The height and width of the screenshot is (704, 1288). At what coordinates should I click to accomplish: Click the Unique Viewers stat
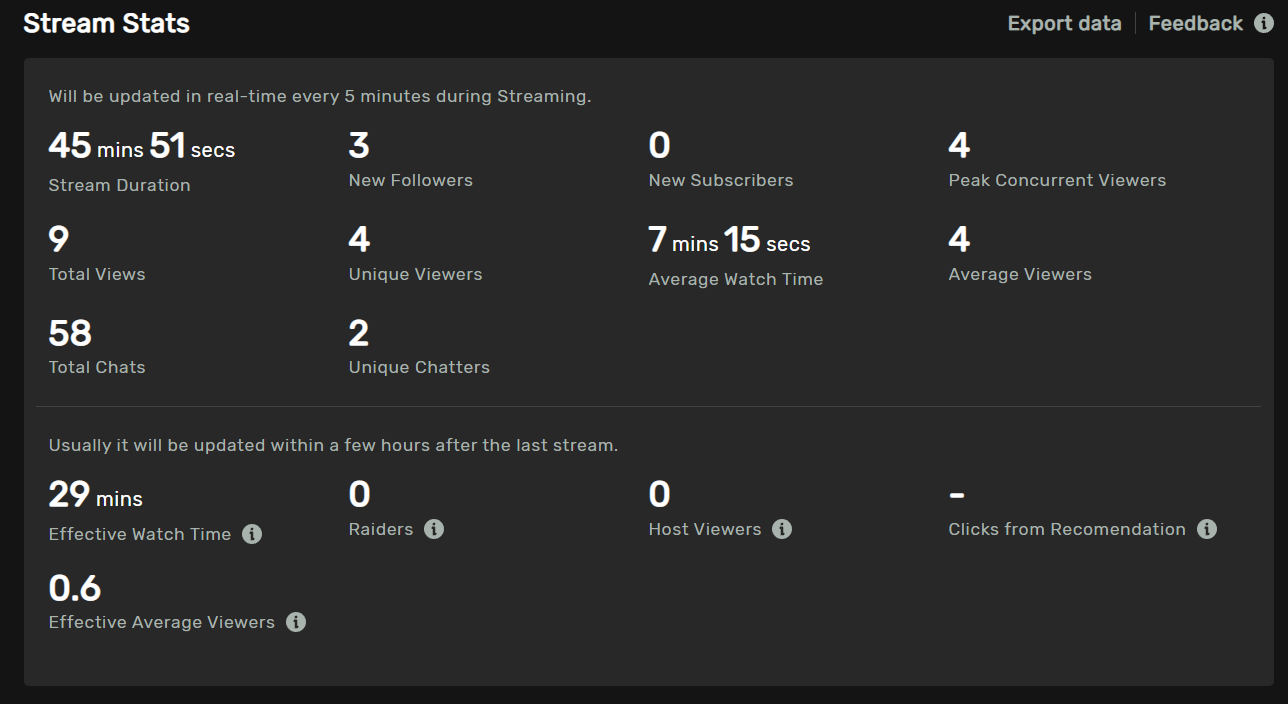(x=356, y=240)
